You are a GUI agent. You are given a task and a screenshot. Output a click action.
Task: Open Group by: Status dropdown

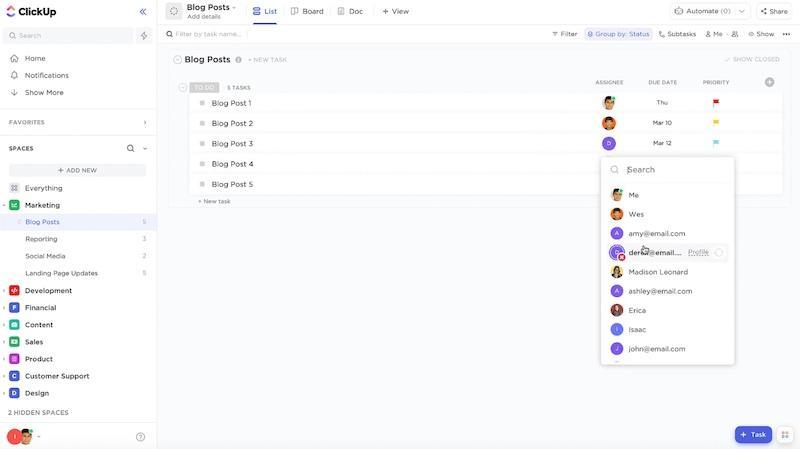(618, 34)
